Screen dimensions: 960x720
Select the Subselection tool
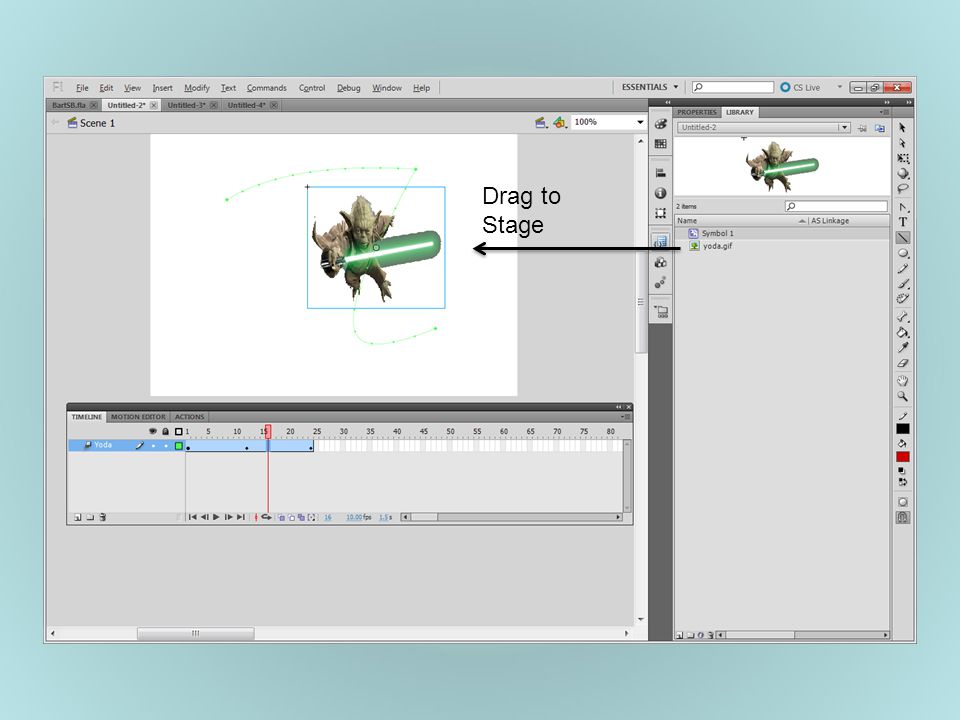[x=902, y=143]
